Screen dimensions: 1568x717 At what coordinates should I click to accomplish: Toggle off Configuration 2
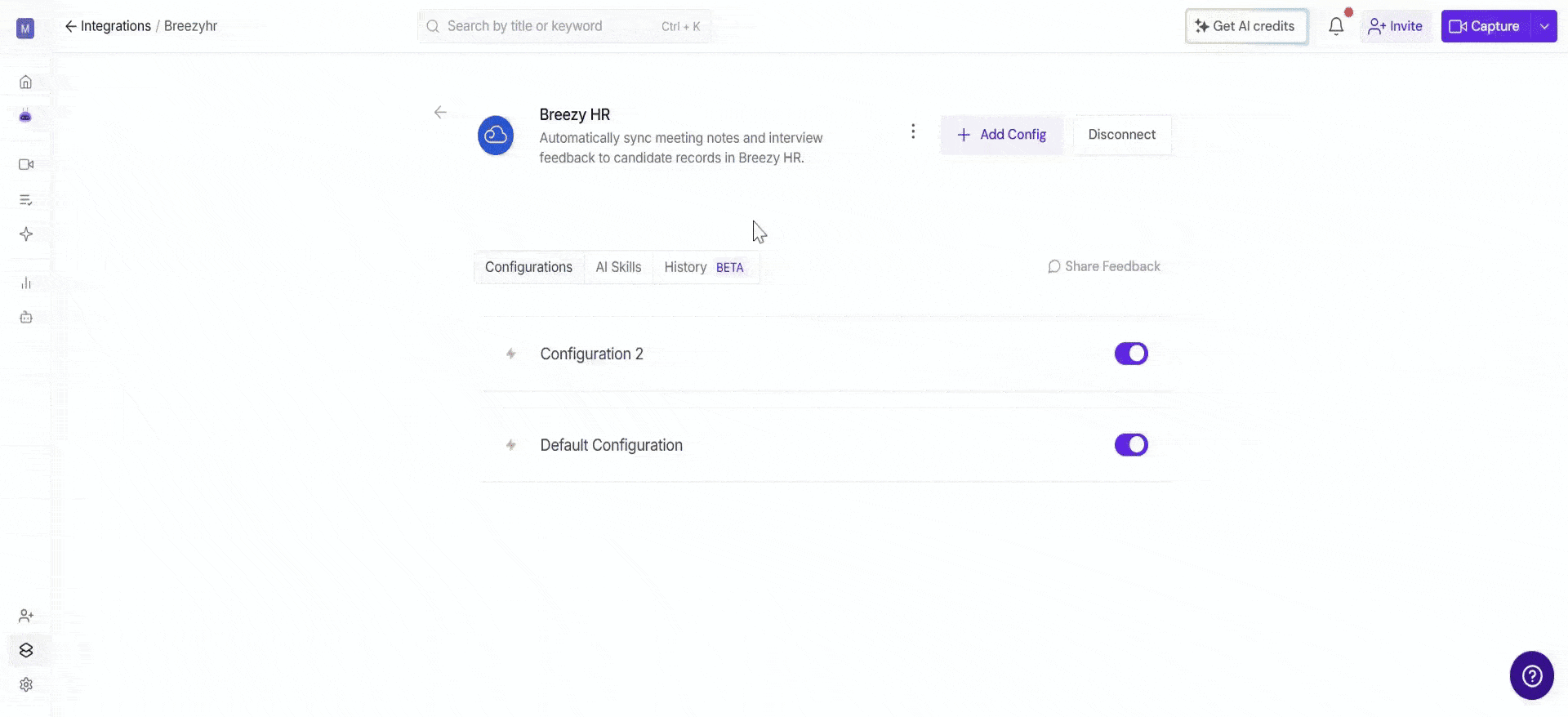tap(1131, 354)
